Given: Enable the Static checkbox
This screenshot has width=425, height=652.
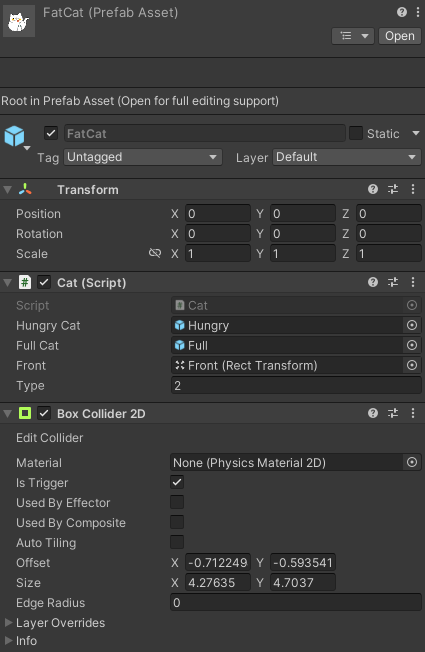Looking at the screenshot, I should (x=356, y=133).
